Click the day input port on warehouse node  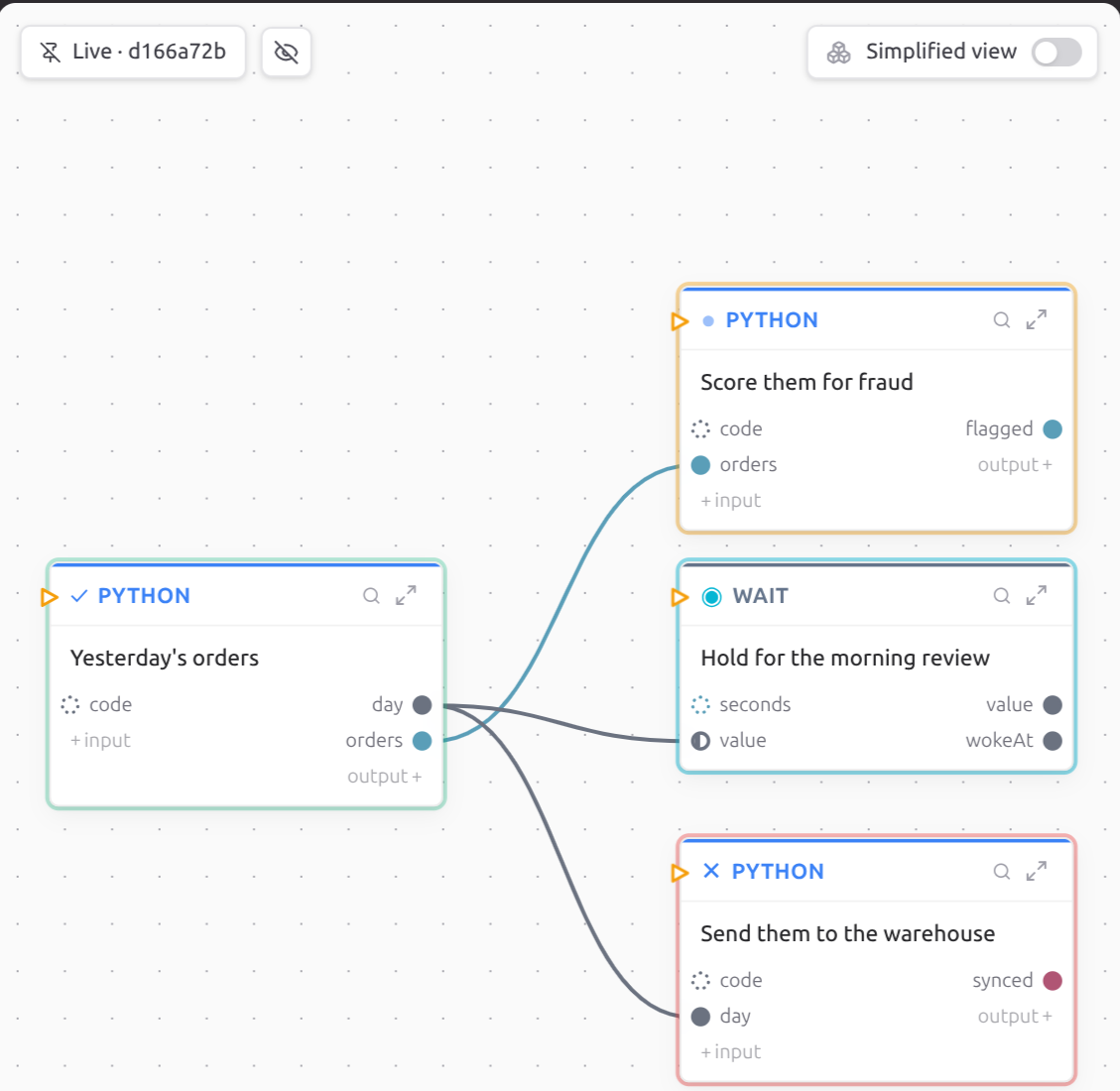(700, 1016)
